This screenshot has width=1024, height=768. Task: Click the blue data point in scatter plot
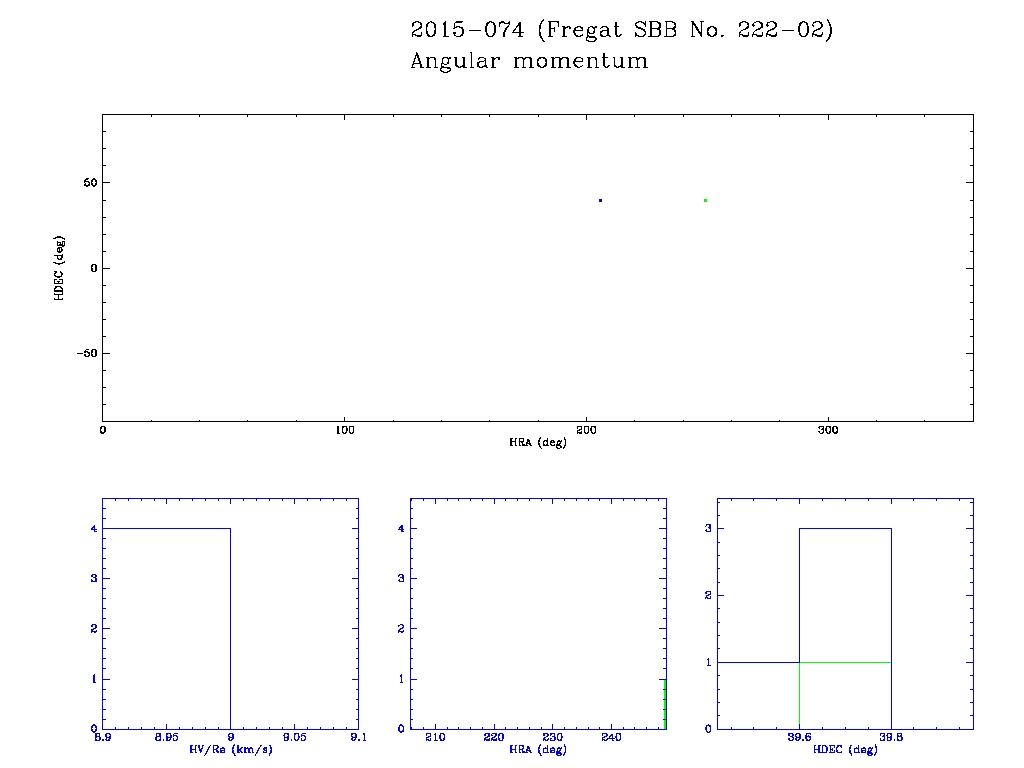(600, 200)
